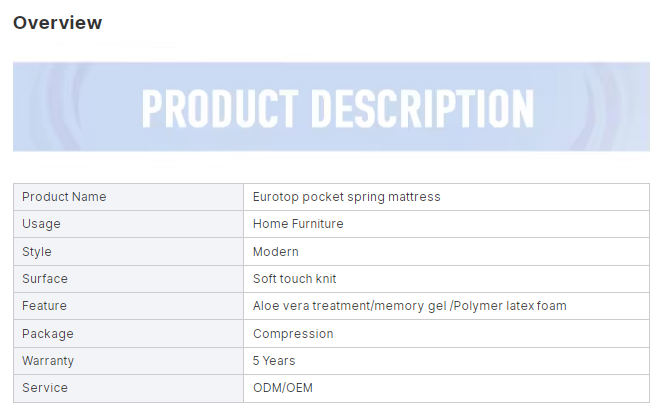Click the Compression value cell
Screen dimensions: 666x419
[446, 334]
